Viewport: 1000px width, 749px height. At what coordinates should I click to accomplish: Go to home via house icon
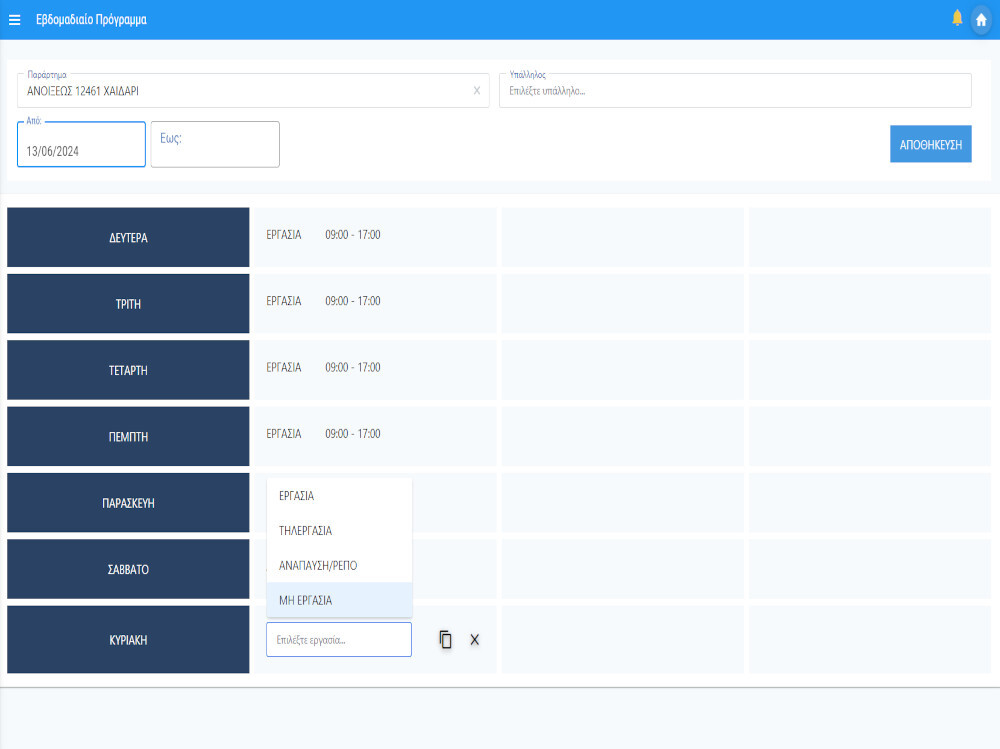(981, 20)
